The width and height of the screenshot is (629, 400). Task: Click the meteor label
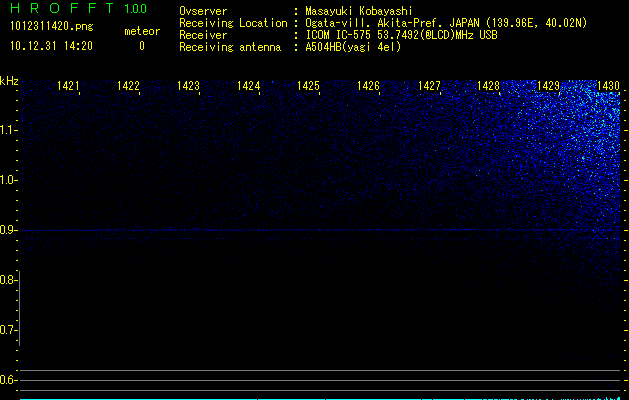click(142, 31)
